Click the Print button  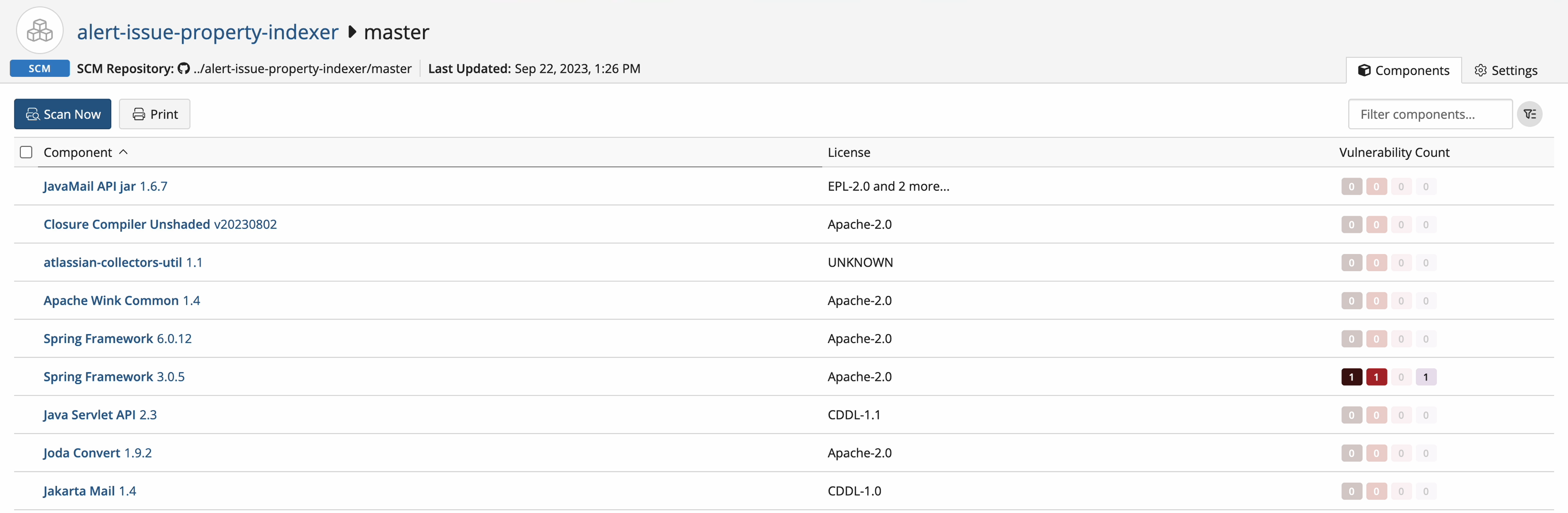[155, 114]
